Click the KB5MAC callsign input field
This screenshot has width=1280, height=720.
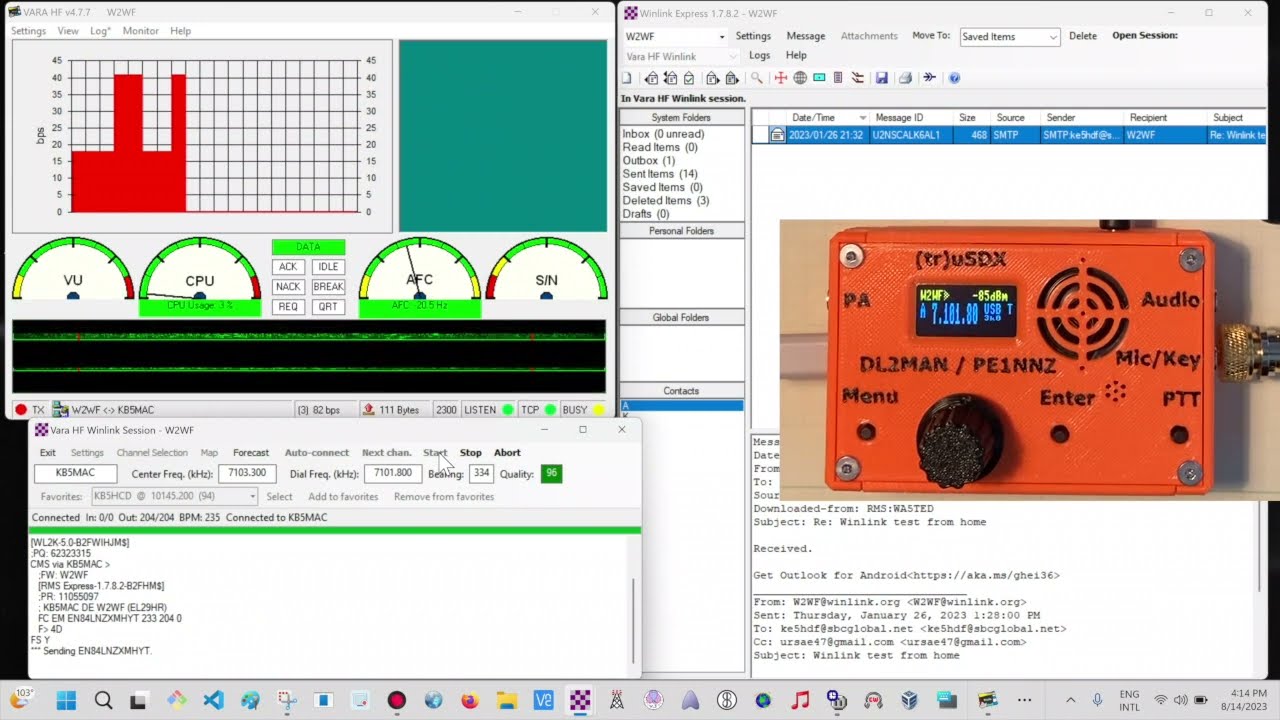pyautogui.click(x=75, y=473)
